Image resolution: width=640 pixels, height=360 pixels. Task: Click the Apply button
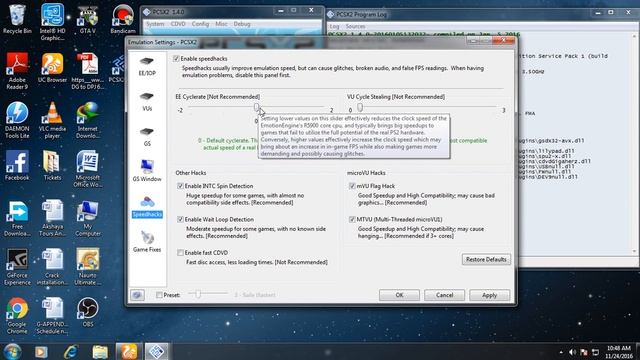pos(489,295)
